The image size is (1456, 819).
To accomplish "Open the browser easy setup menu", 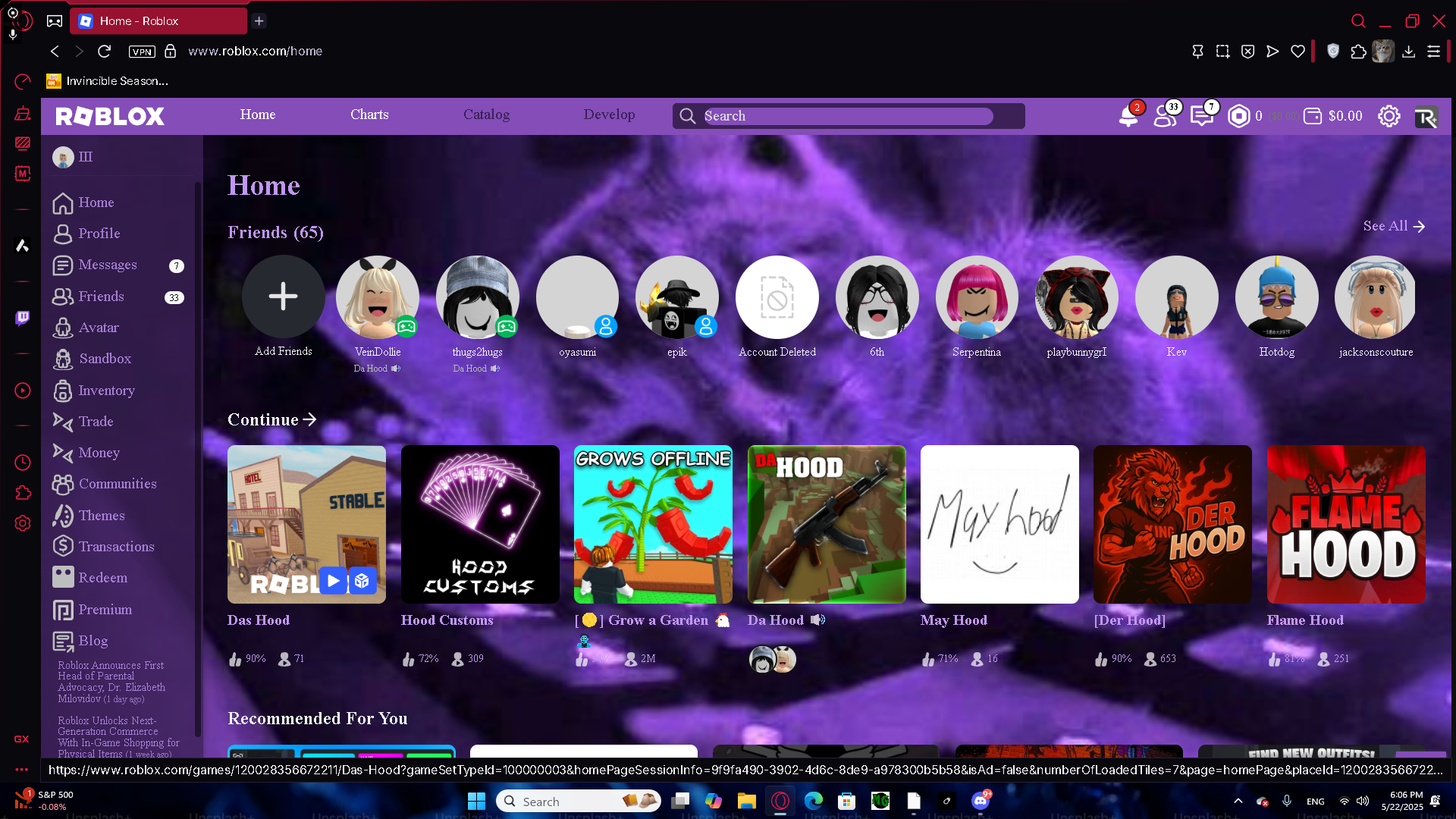I will click(x=1433, y=51).
